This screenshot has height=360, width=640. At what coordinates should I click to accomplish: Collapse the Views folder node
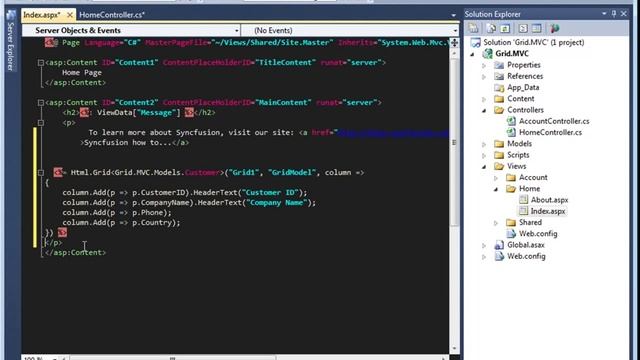[484, 167]
